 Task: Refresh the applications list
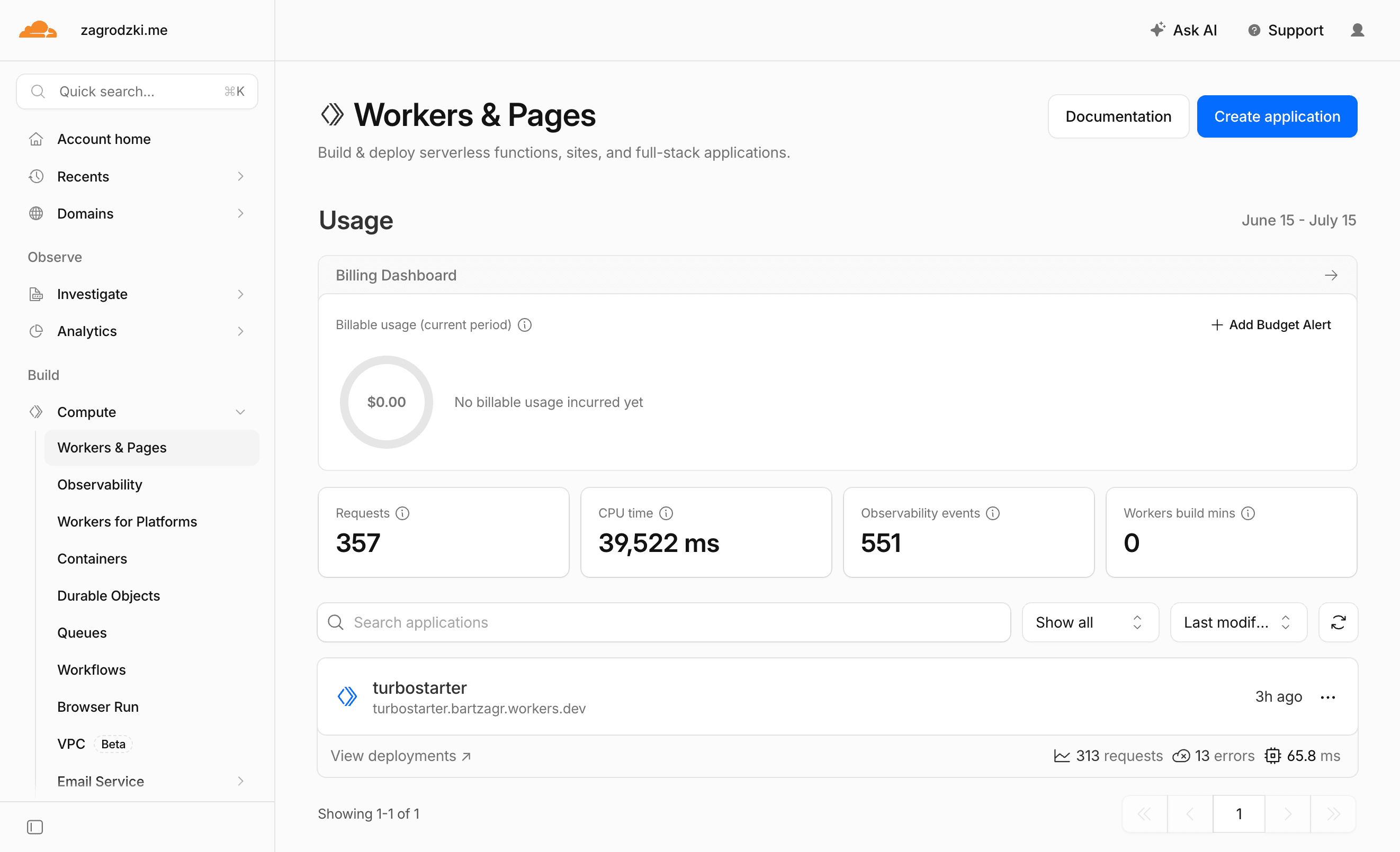point(1338,622)
